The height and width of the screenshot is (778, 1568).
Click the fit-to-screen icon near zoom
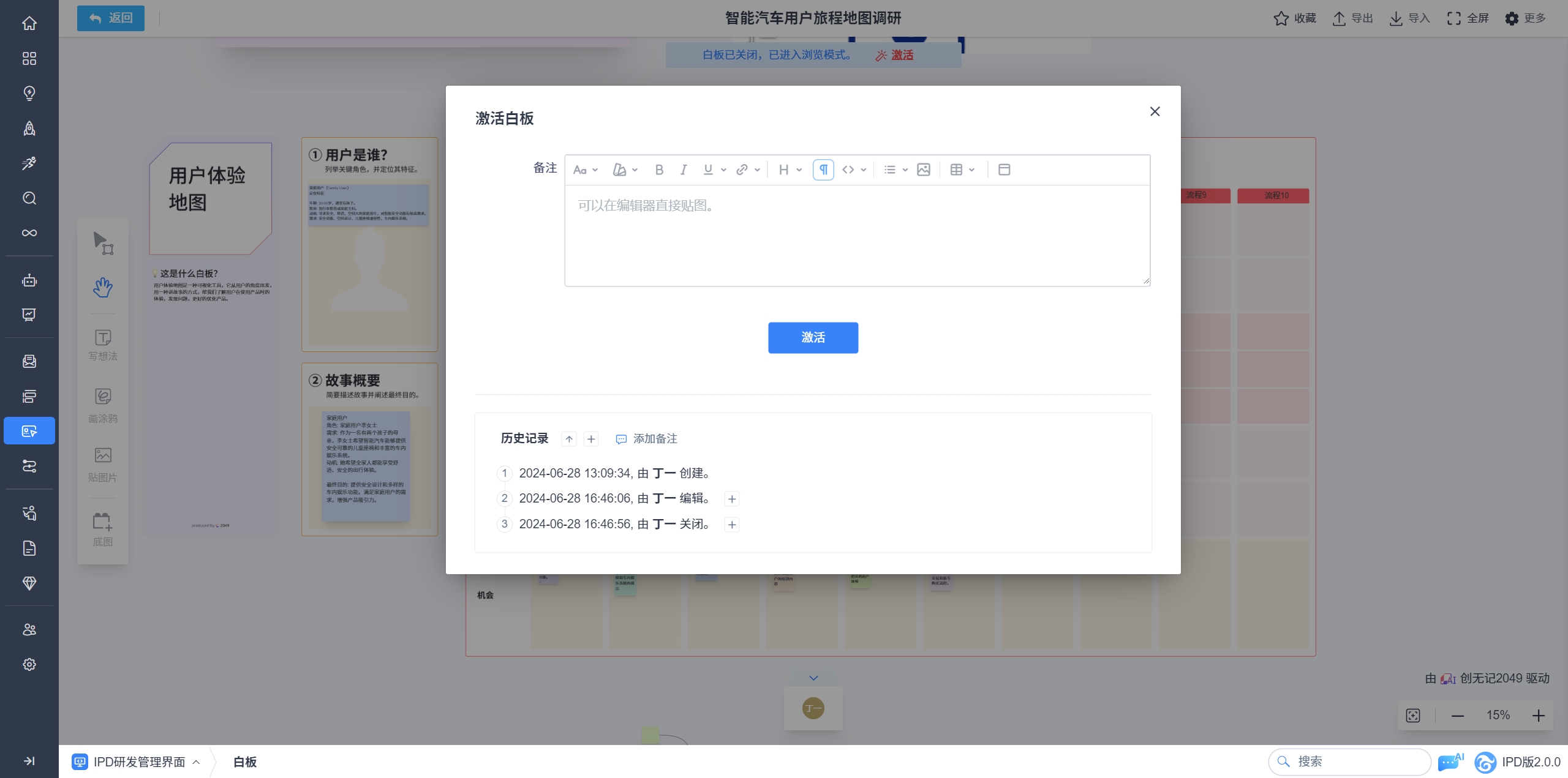click(1413, 716)
